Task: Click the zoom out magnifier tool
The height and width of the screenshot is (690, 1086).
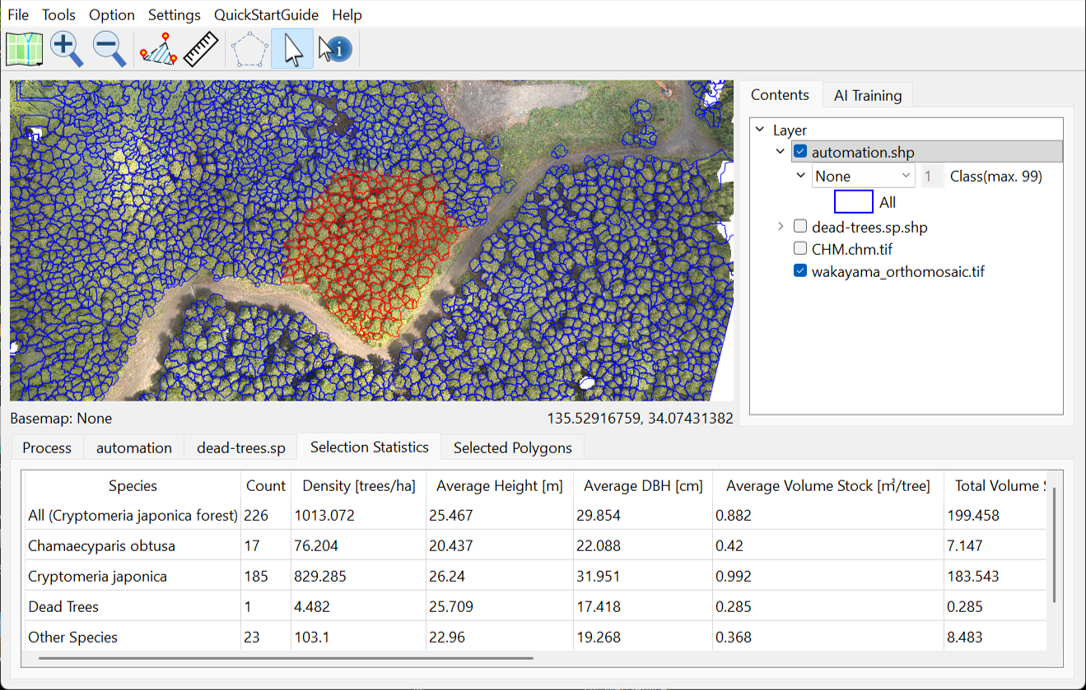Action: [108, 48]
